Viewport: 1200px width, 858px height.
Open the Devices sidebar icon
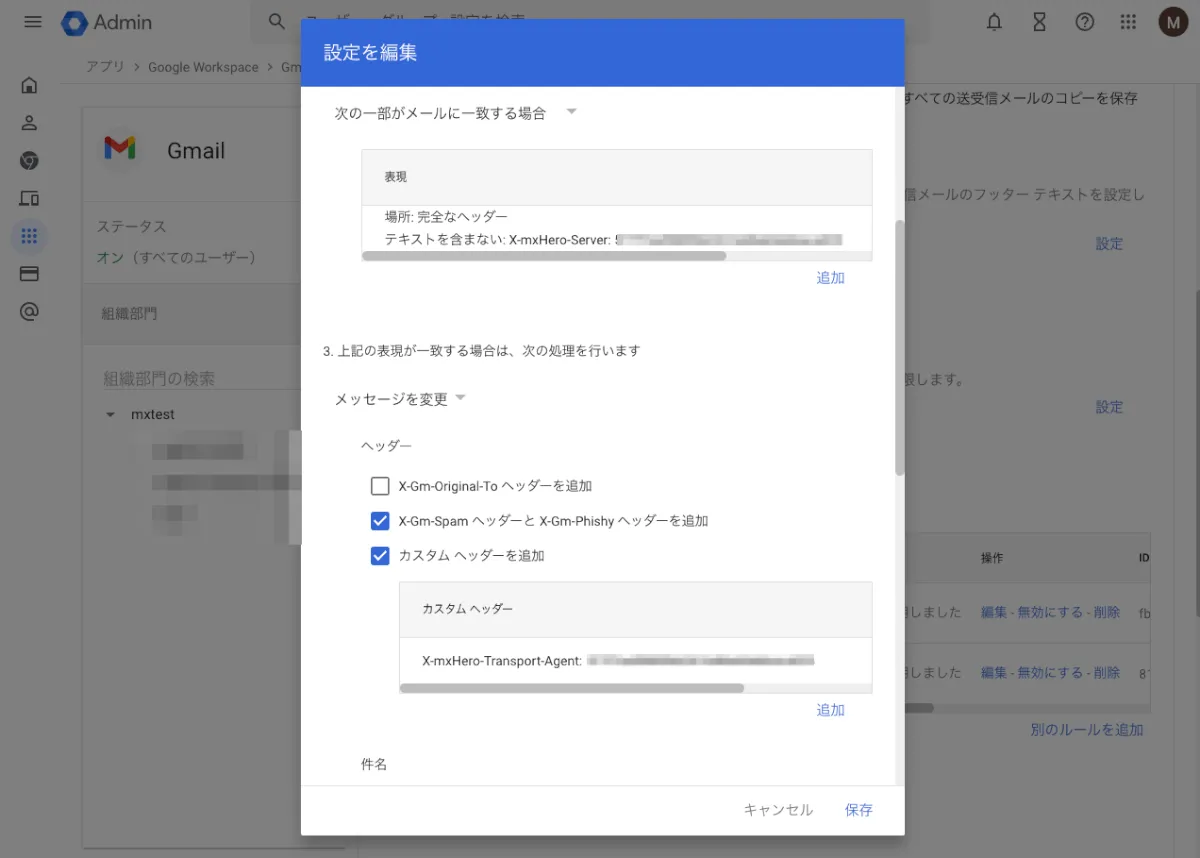pyautogui.click(x=29, y=199)
